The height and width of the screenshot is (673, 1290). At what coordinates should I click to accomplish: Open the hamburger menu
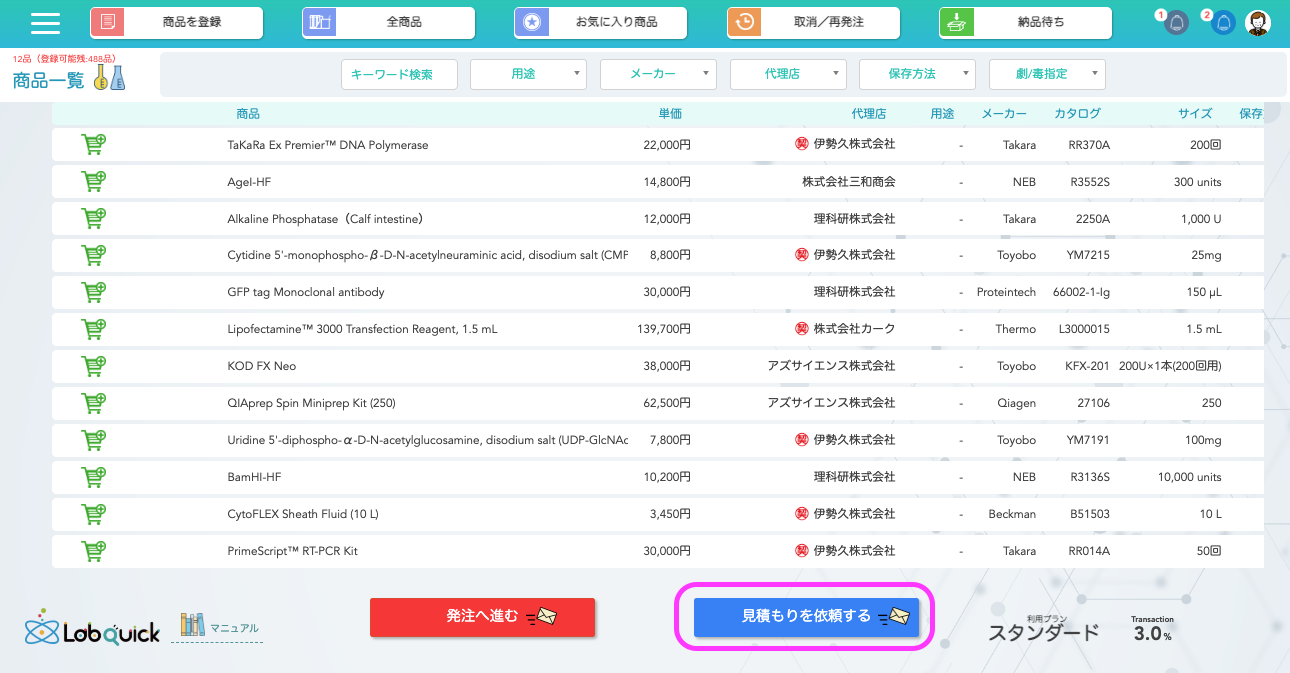(x=46, y=23)
